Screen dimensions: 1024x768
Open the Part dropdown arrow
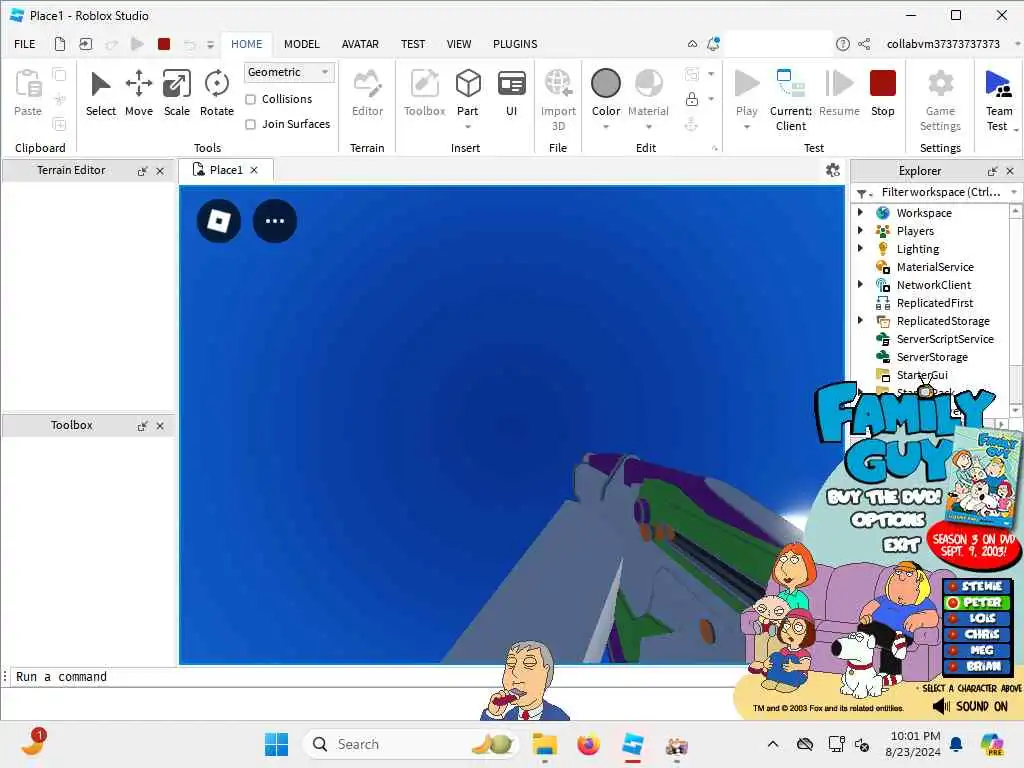tap(468, 127)
